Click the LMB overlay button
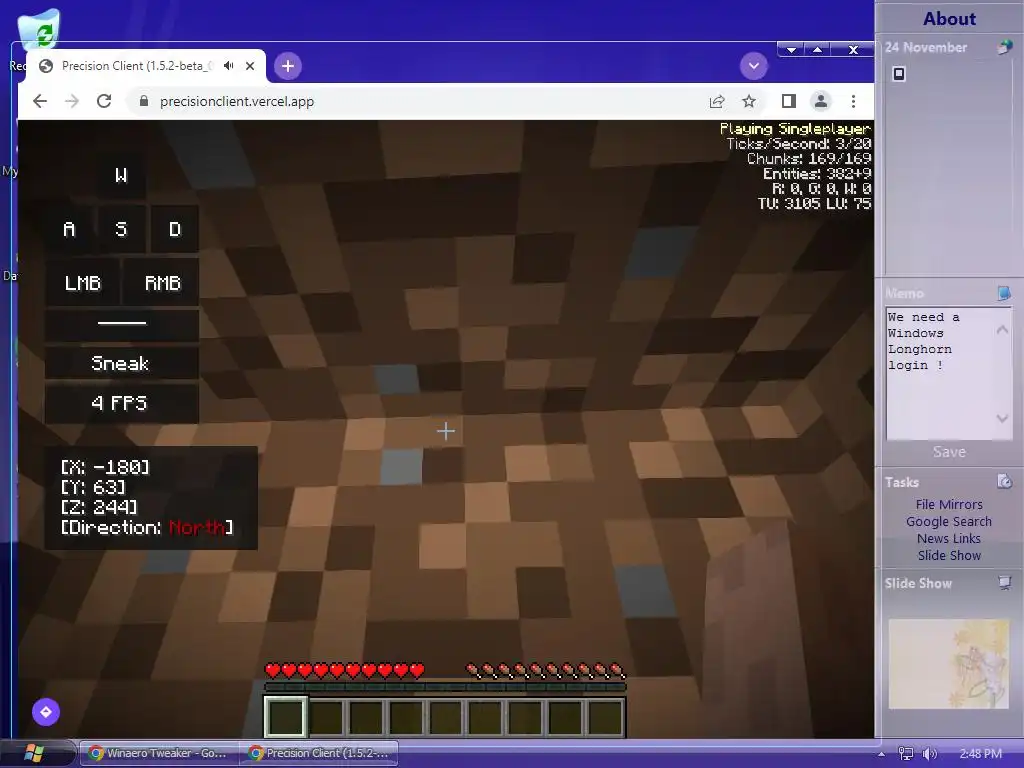The height and width of the screenshot is (768, 1024). click(82, 283)
